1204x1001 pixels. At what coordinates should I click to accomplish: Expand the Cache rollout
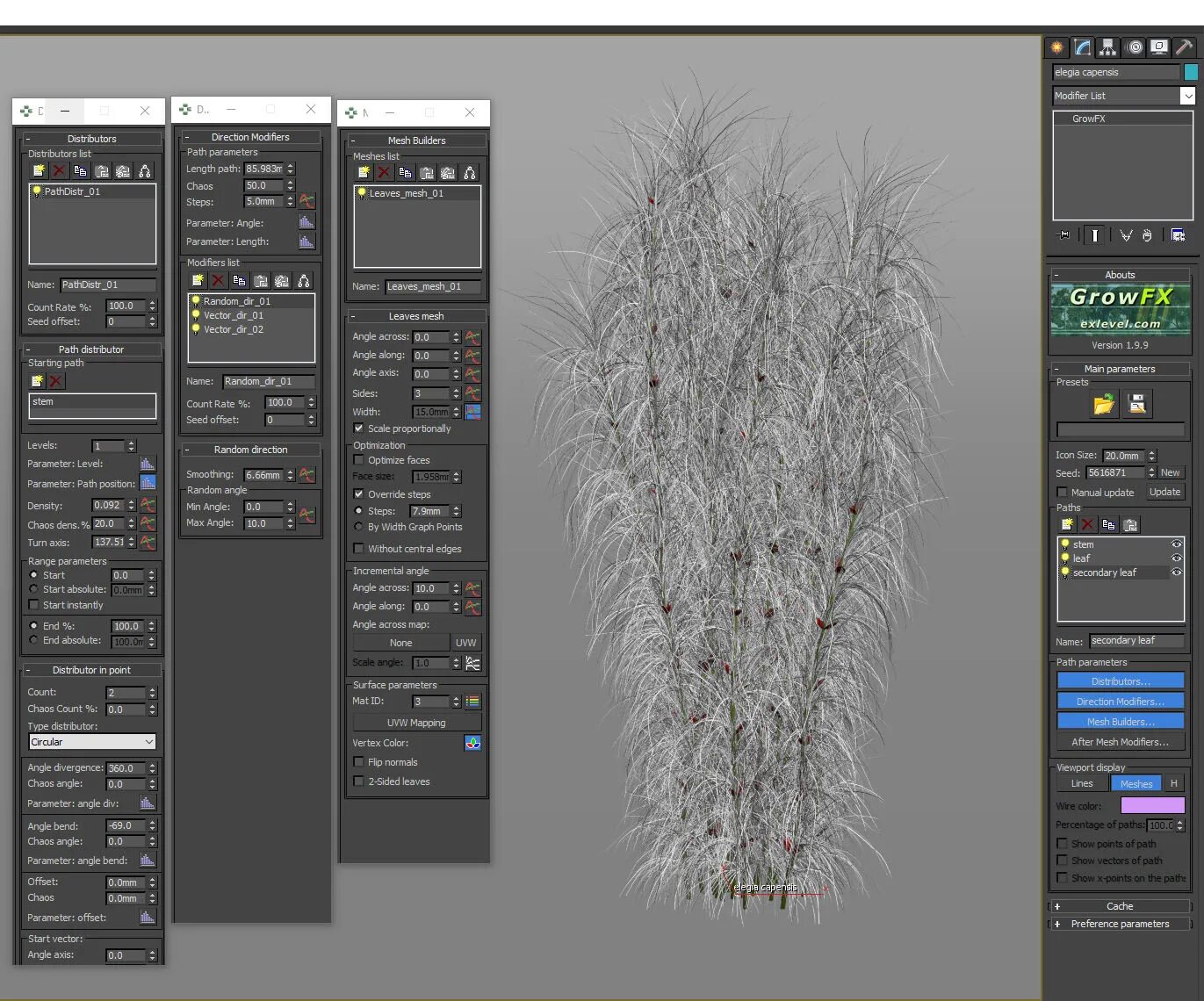pyautogui.click(x=1120, y=906)
